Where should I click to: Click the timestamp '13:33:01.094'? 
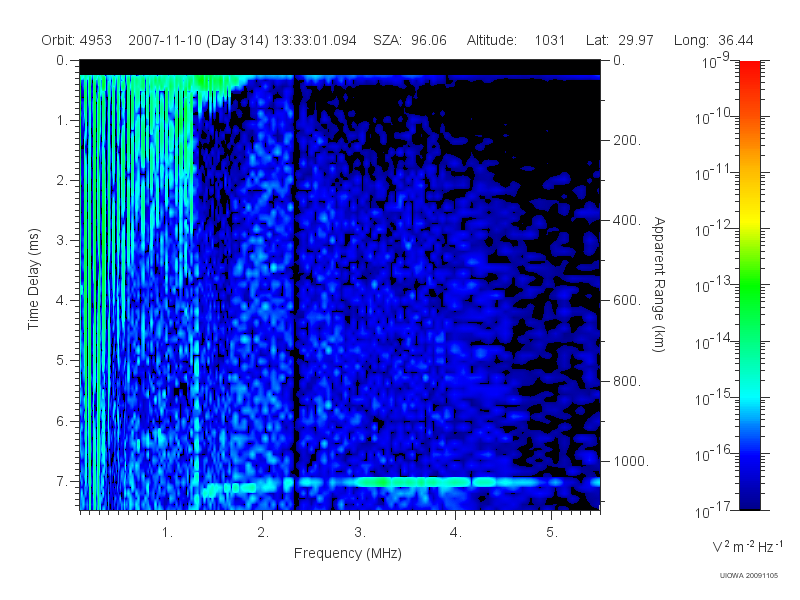point(315,40)
